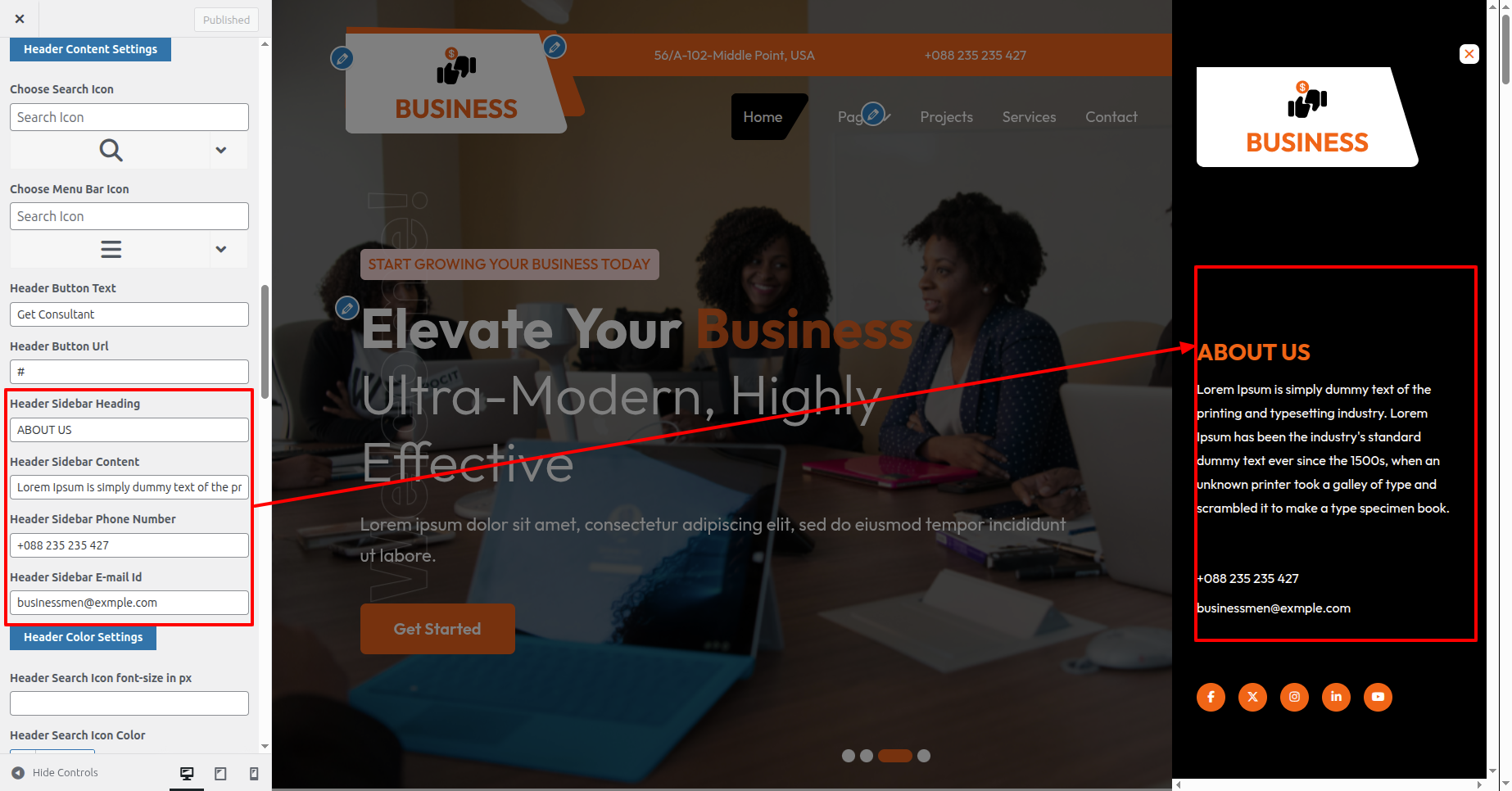Click the Header Button Text input field
The width and height of the screenshot is (1512, 791).
(129, 314)
